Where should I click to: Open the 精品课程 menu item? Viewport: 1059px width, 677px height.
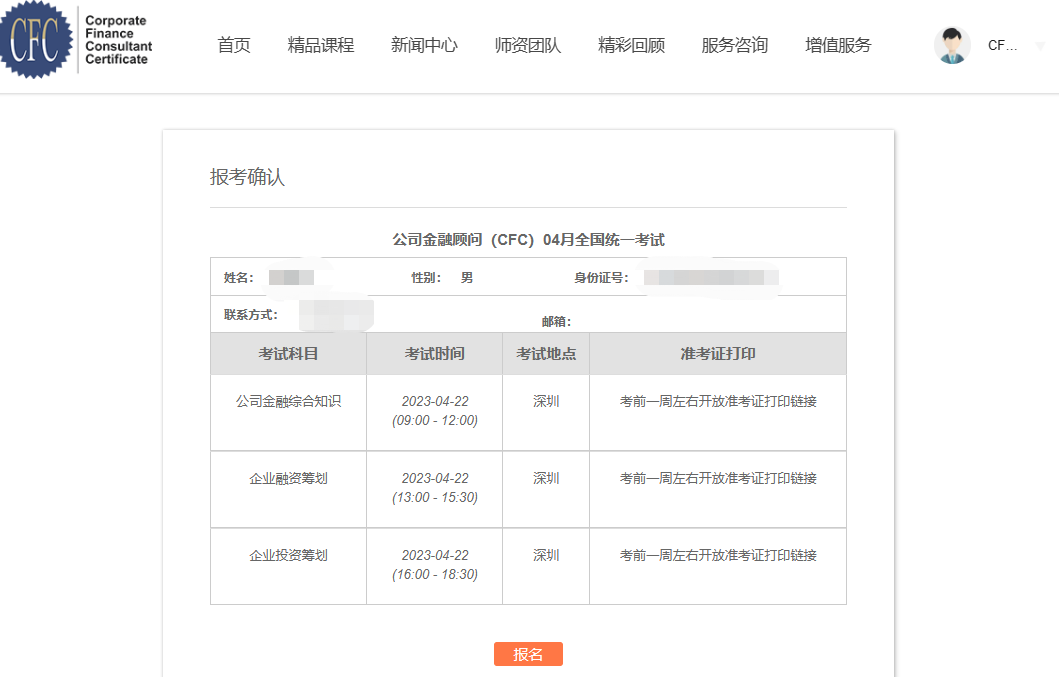tap(321, 45)
